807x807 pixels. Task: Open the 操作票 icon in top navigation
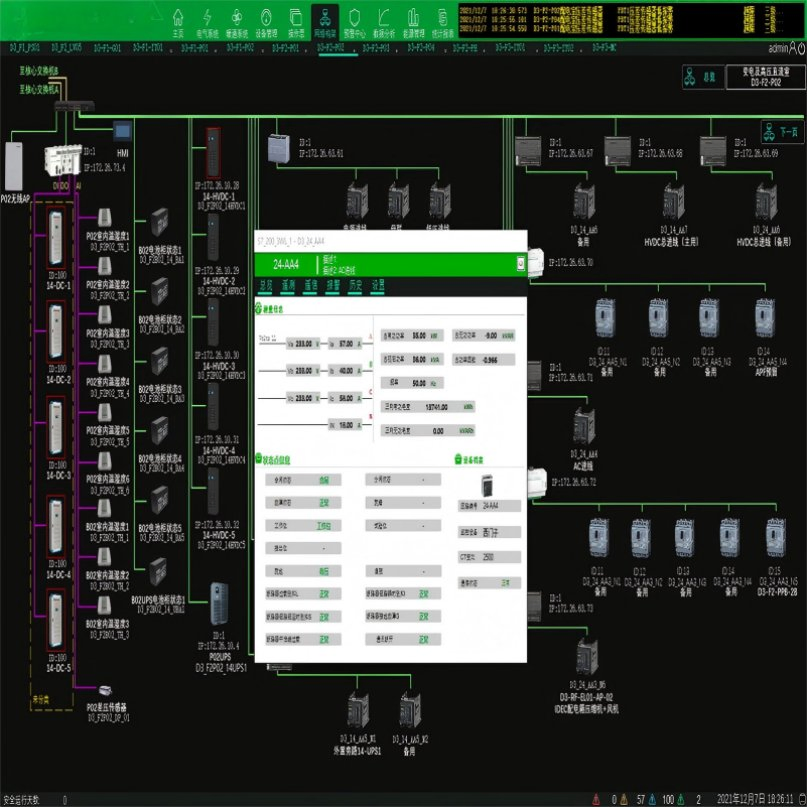(296, 18)
